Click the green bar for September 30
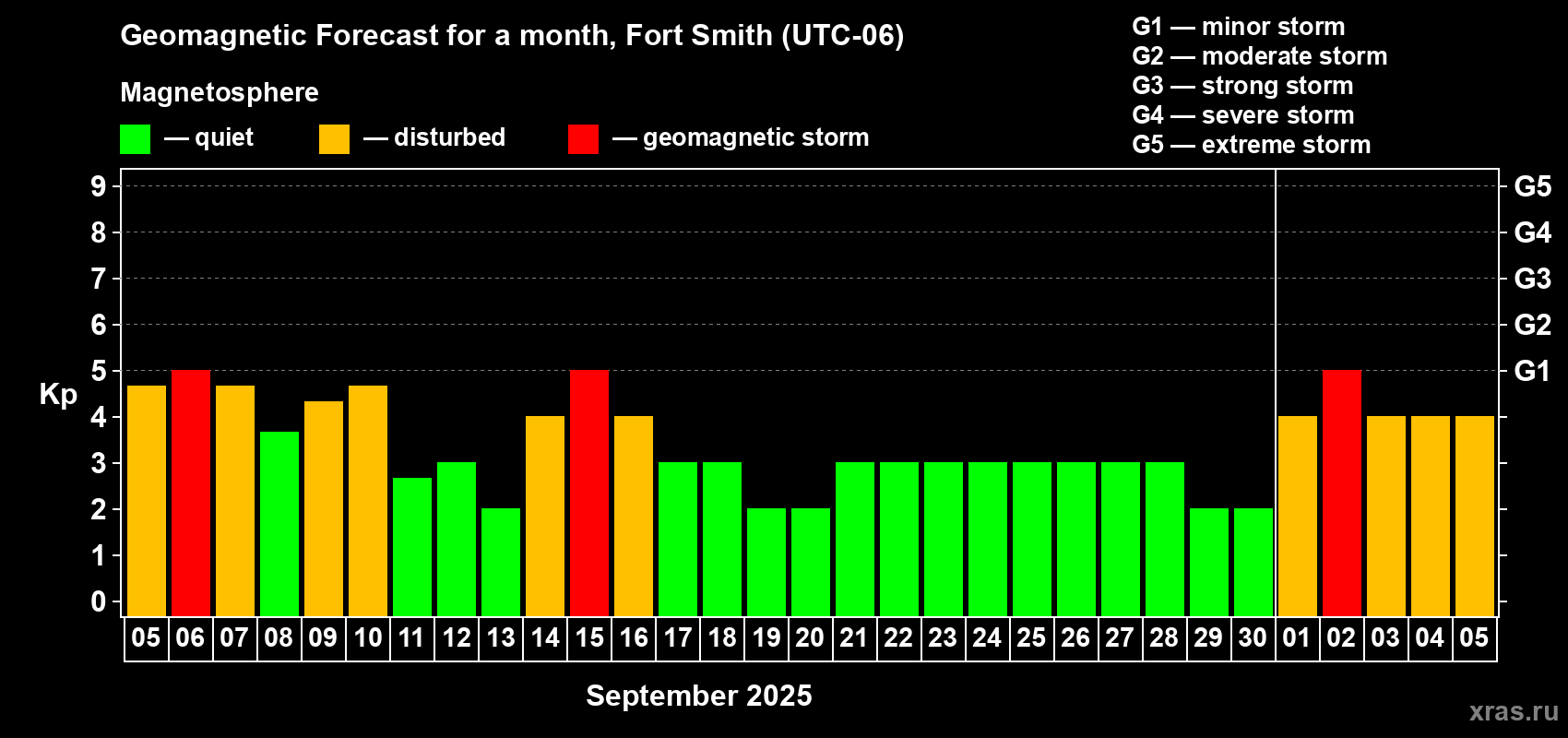The image size is (1568, 738). [x=1253, y=563]
